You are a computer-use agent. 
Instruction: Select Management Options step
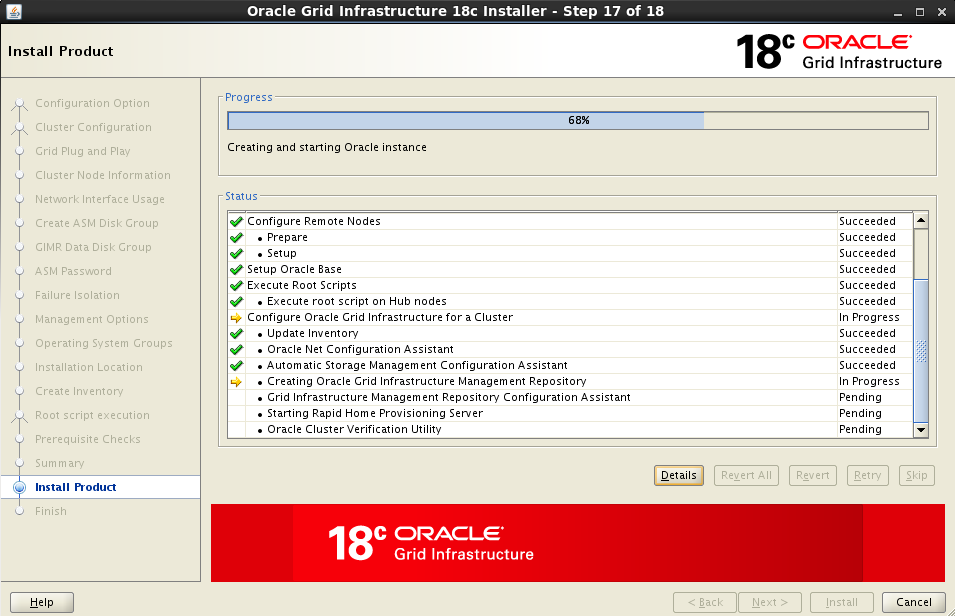91,319
